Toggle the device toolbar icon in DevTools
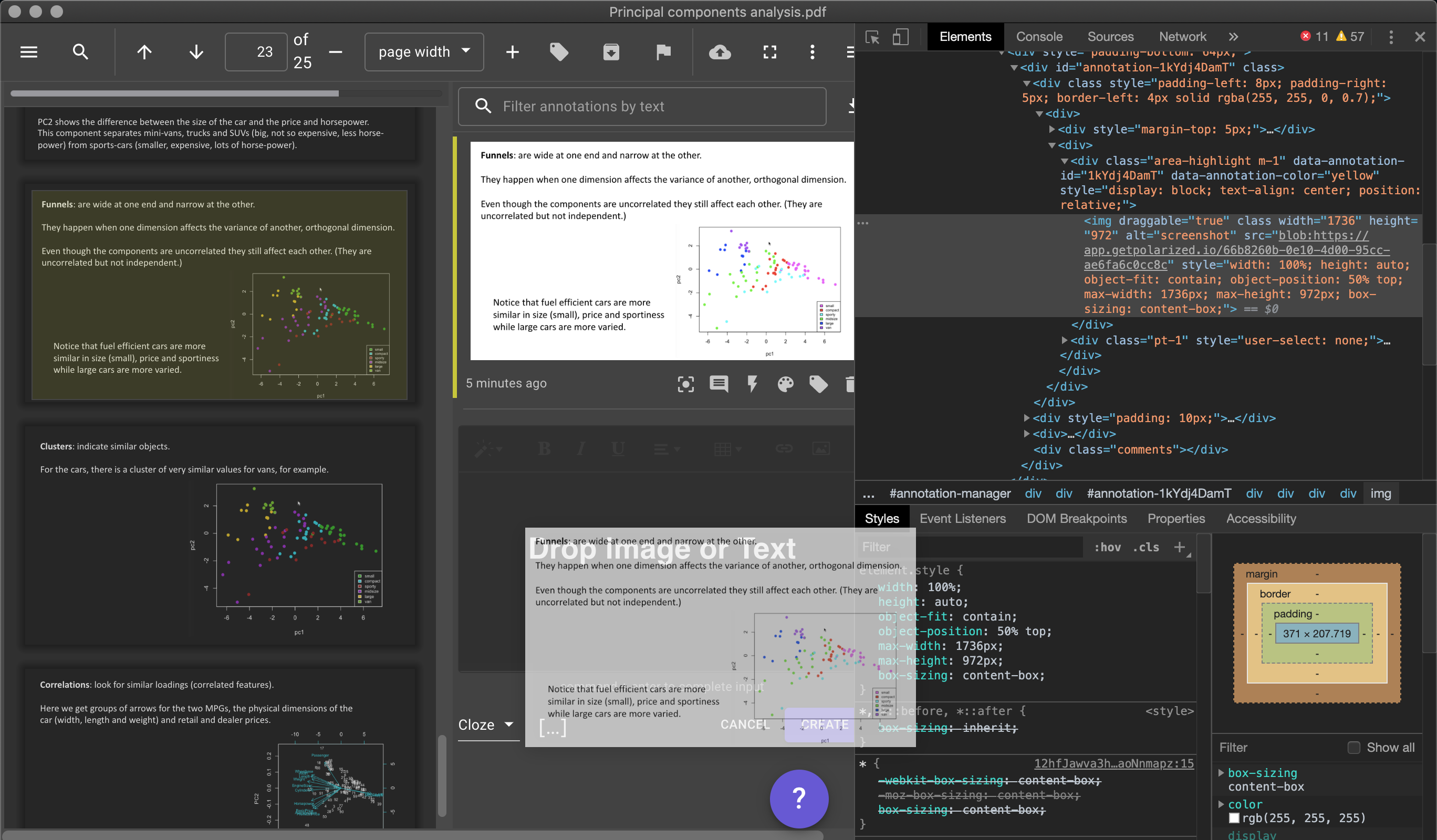Image resolution: width=1437 pixels, height=840 pixels. tap(900, 36)
